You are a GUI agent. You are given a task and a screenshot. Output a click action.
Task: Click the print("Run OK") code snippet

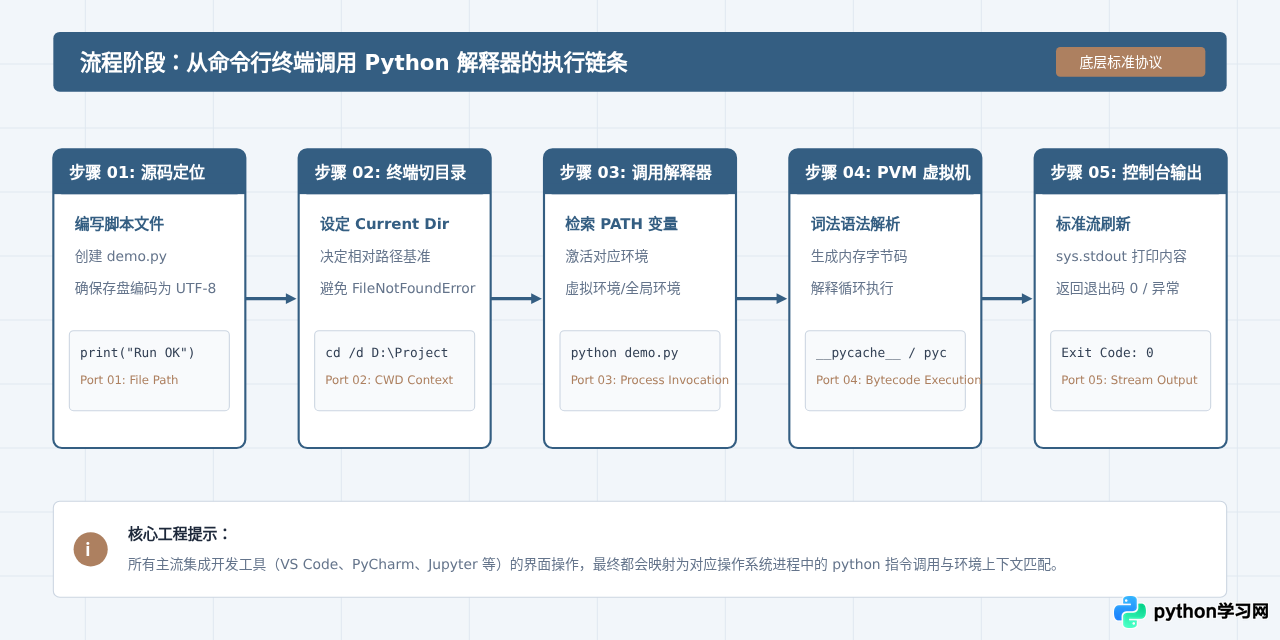point(137,353)
